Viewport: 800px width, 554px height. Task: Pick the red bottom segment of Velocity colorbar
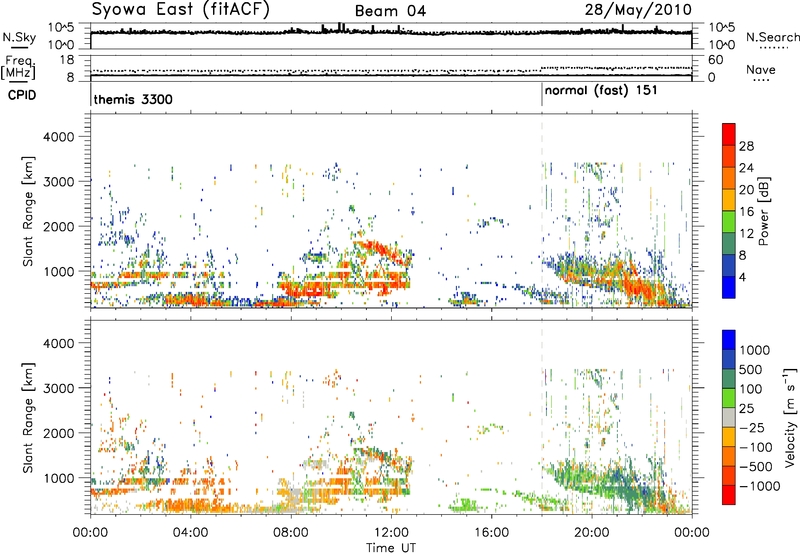pyautogui.click(x=729, y=495)
